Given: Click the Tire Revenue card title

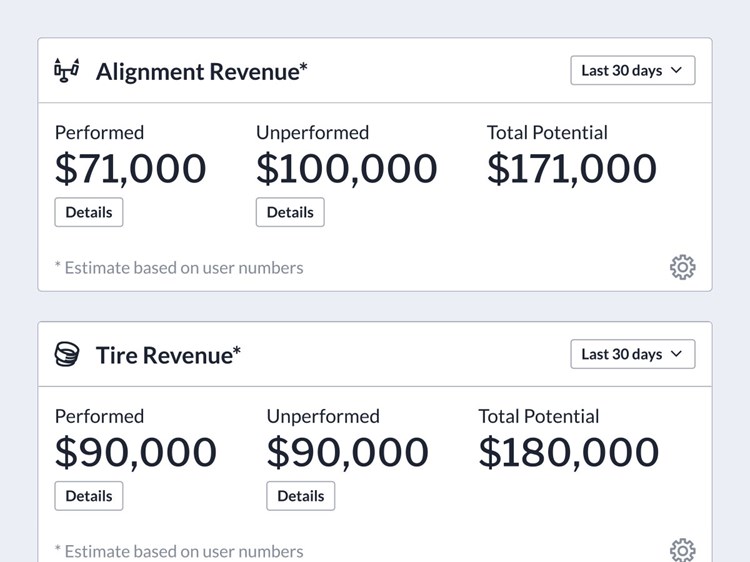Looking at the screenshot, I should [x=168, y=354].
